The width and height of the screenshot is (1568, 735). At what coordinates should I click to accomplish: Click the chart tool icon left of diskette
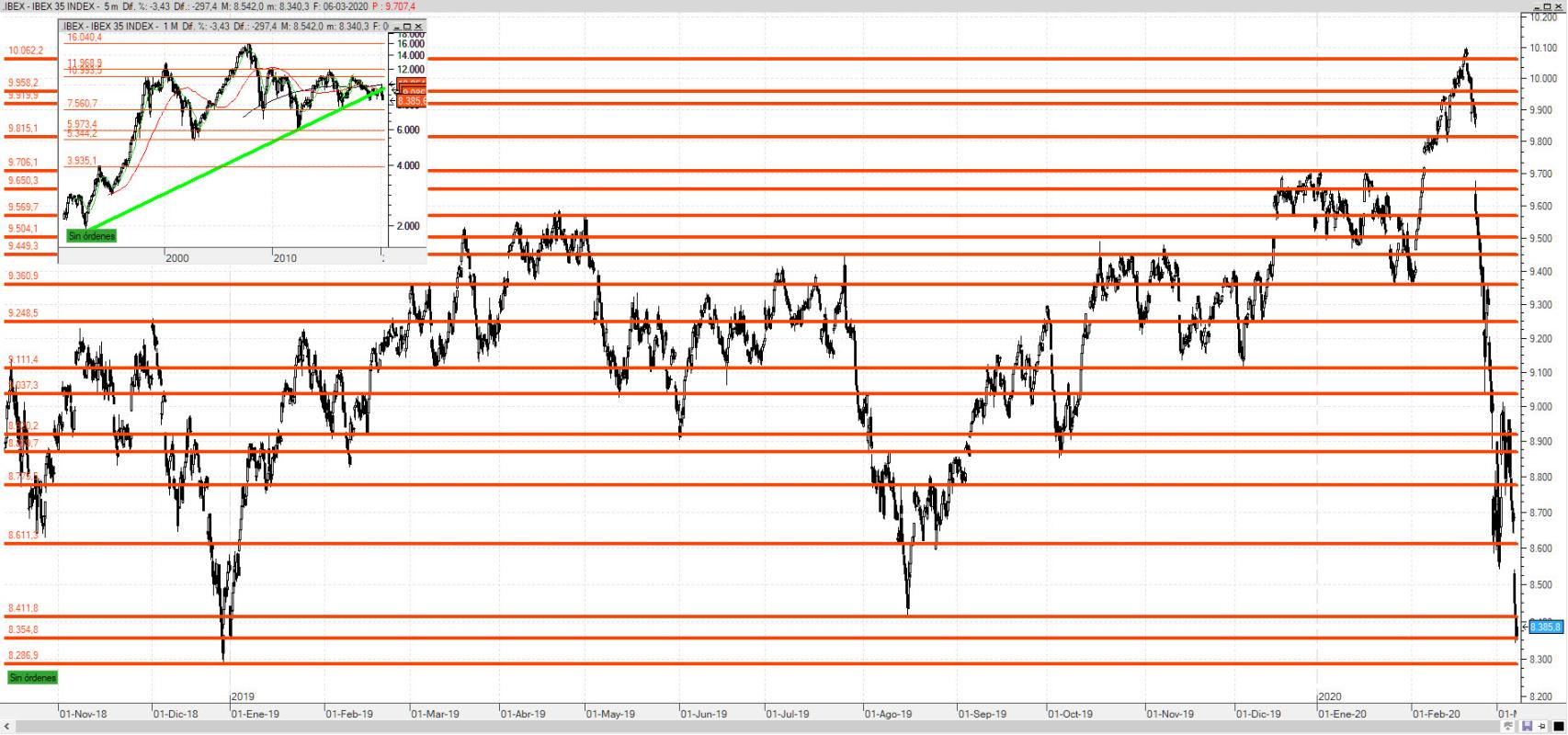click(1508, 727)
